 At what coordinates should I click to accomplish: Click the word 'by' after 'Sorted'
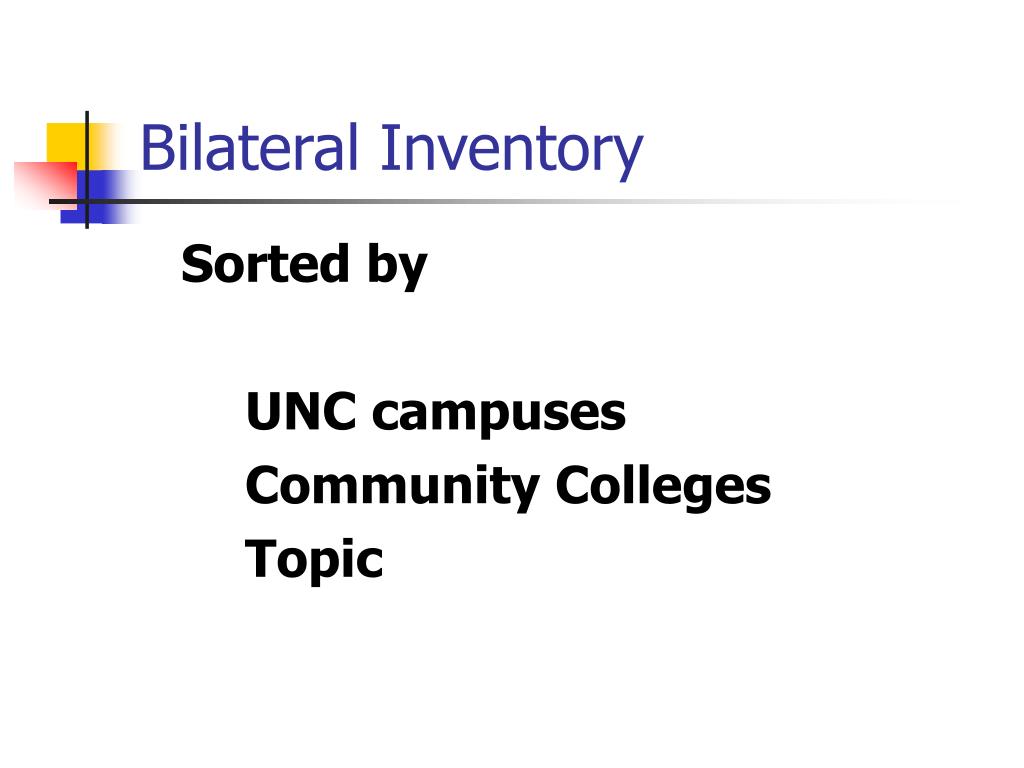point(398,267)
